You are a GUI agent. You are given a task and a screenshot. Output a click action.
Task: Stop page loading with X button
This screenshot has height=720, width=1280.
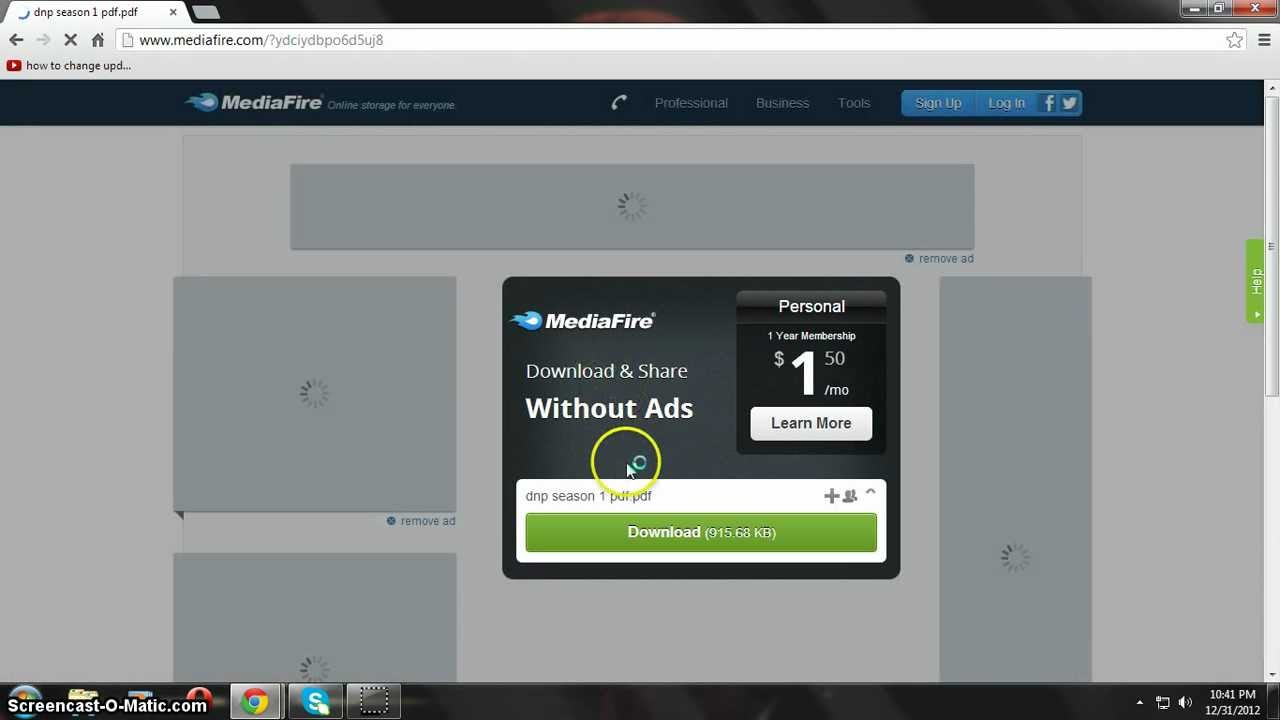[70, 40]
